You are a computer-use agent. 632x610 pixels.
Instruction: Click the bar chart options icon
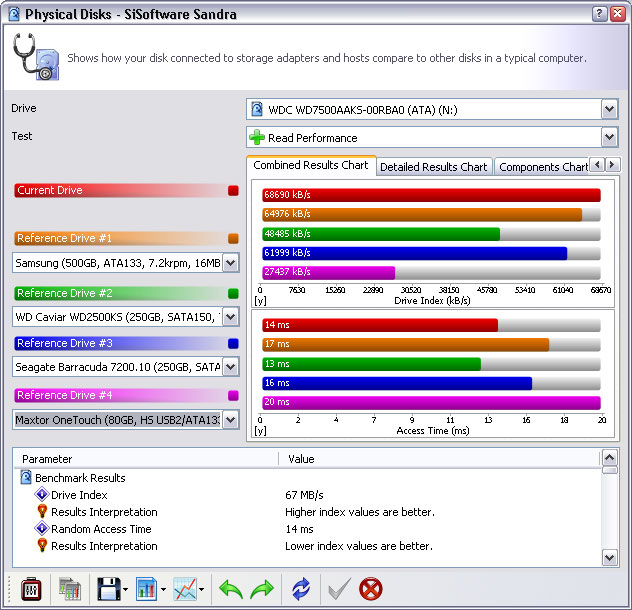pyautogui.click(x=146, y=589)
